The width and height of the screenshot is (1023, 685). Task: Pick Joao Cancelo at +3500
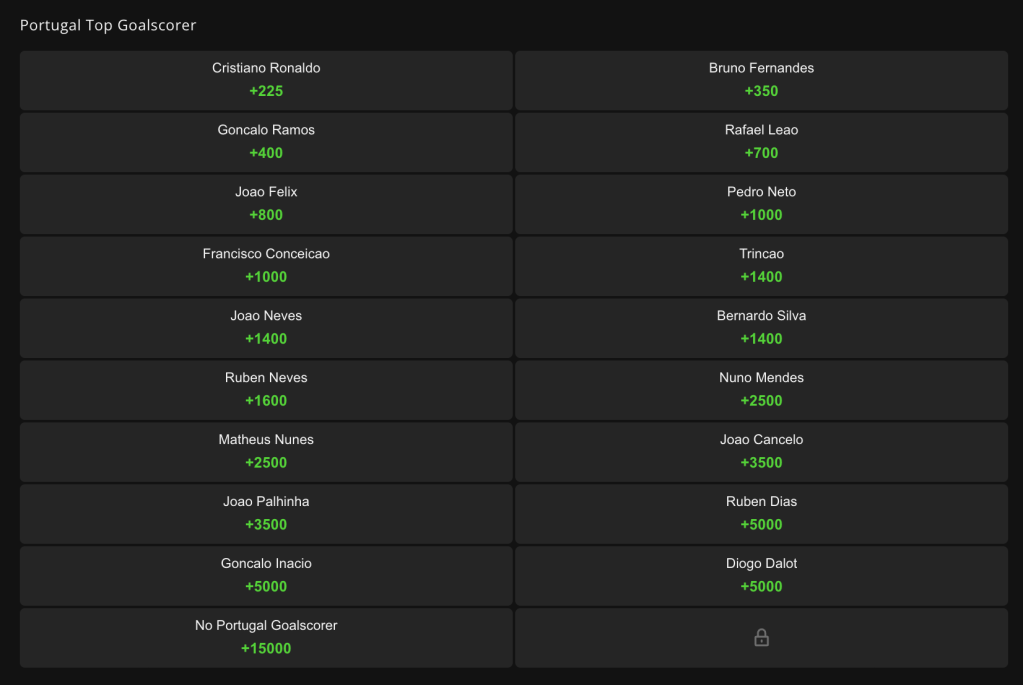[761, 452]
